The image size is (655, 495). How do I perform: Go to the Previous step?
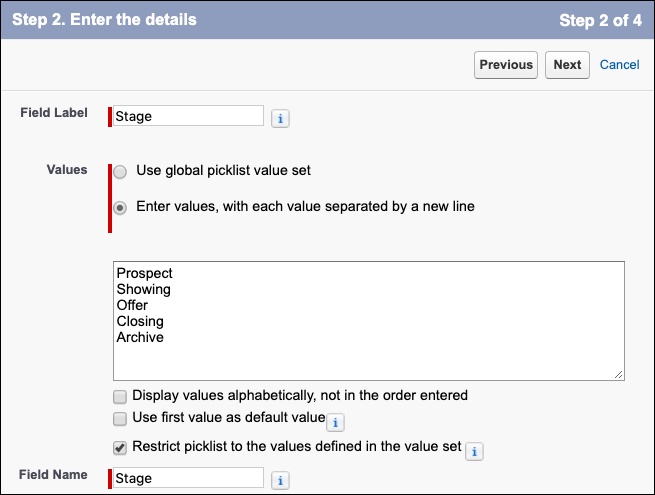[x=506, y=65]
